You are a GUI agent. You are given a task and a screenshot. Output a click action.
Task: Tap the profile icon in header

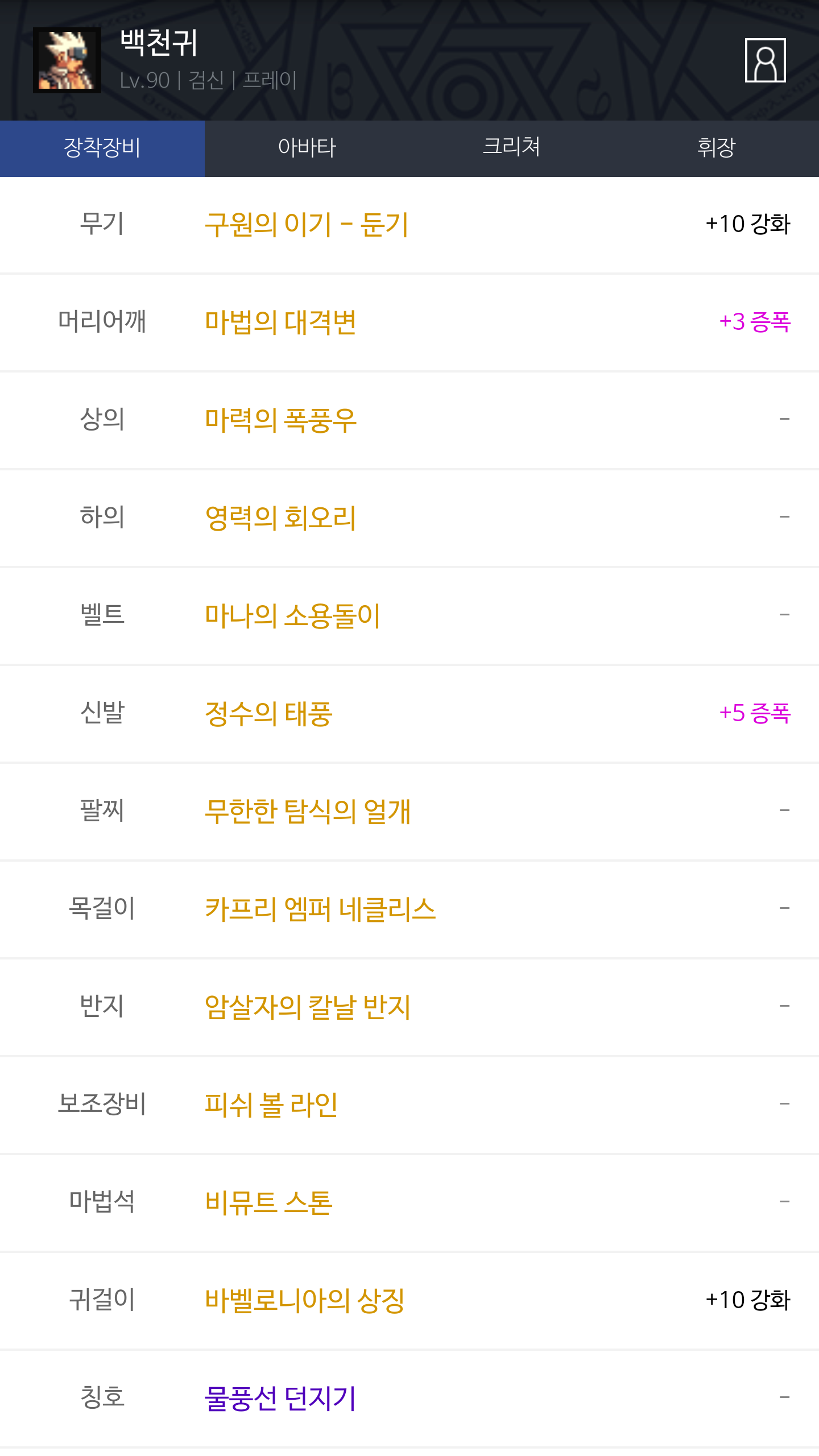coord(765,60)
